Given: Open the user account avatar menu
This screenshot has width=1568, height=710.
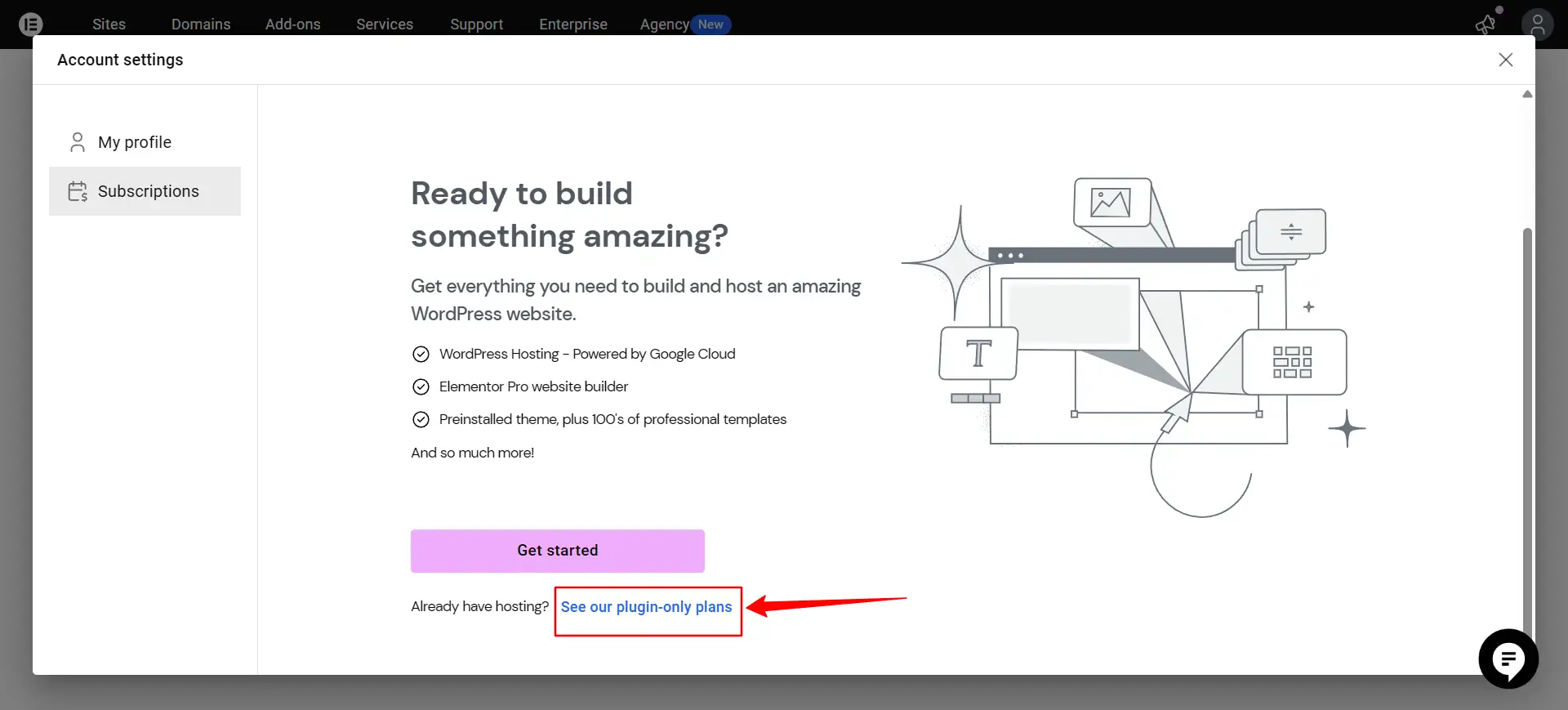Looking at the screenshot, I should pos(1537,25).
